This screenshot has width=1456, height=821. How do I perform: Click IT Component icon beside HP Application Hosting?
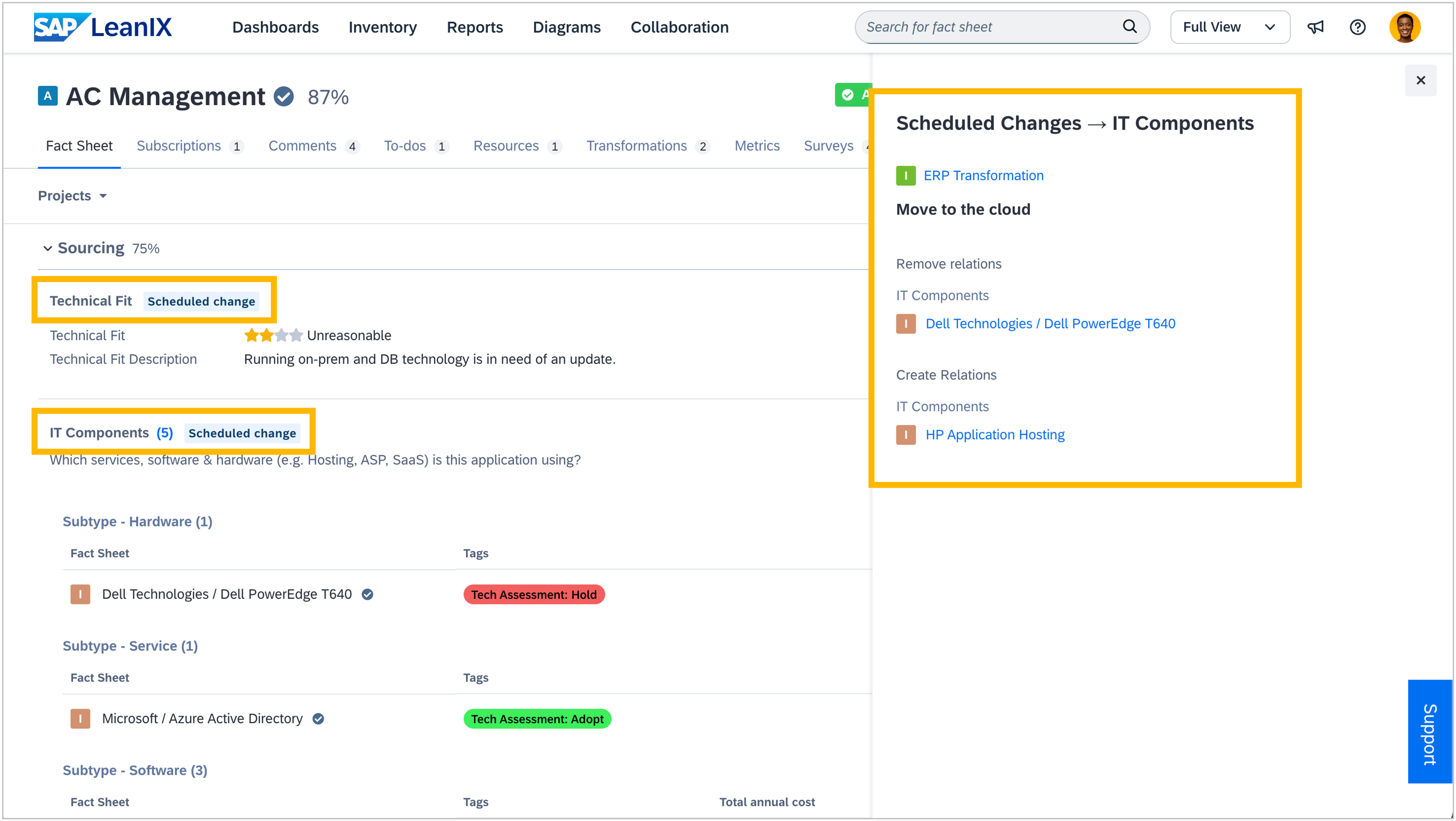(x=905, y=435)
